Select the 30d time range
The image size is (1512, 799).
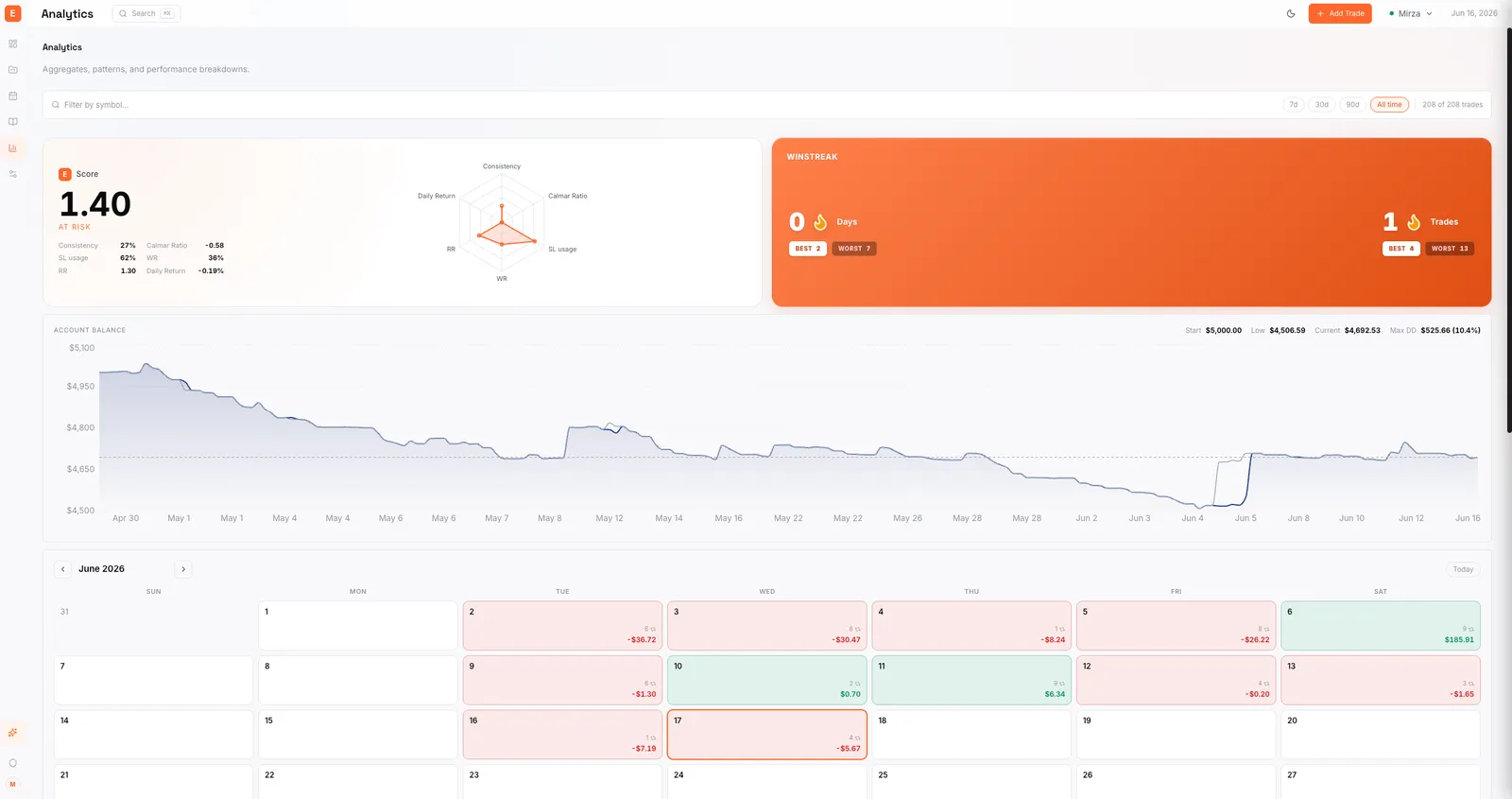click(x=1322, y=105)
